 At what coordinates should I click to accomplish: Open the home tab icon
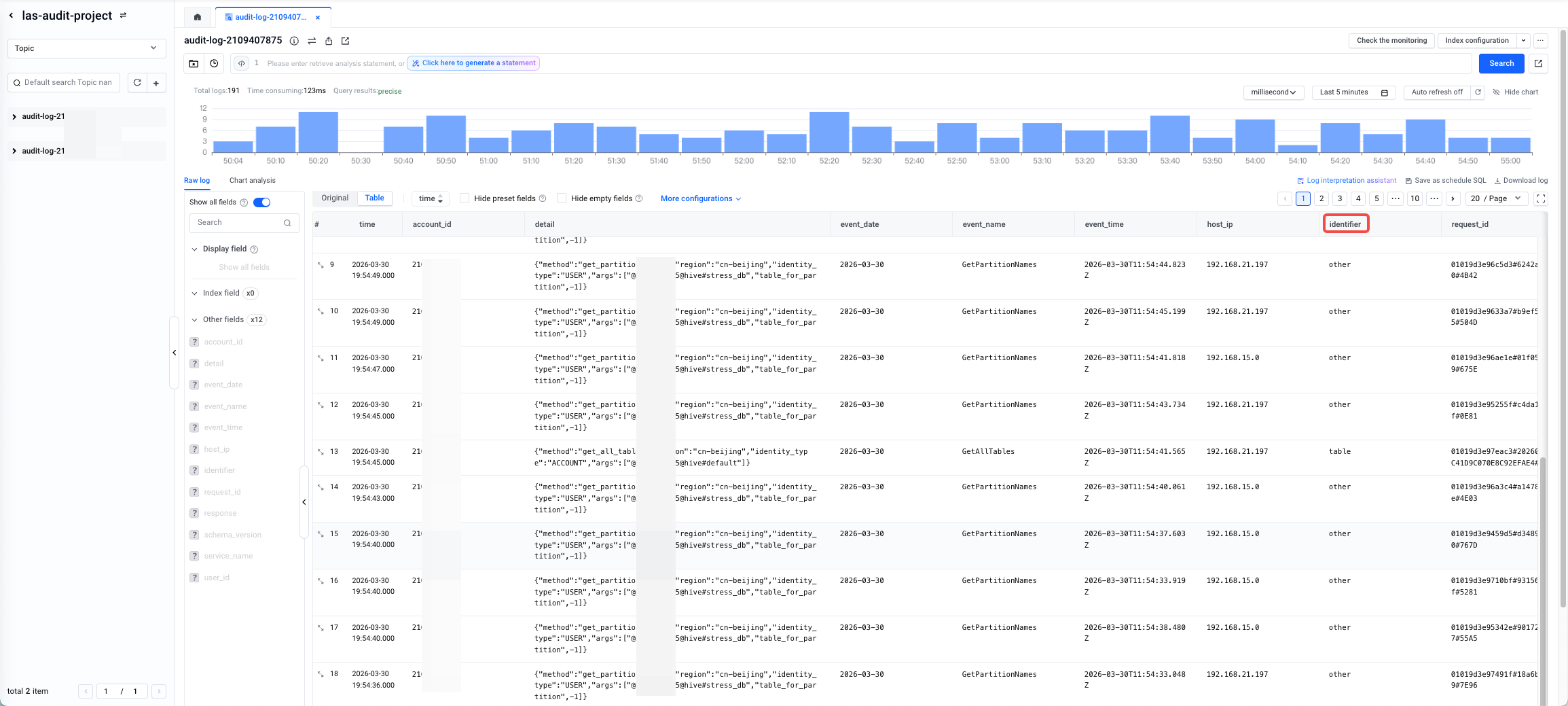click(198, 17)
